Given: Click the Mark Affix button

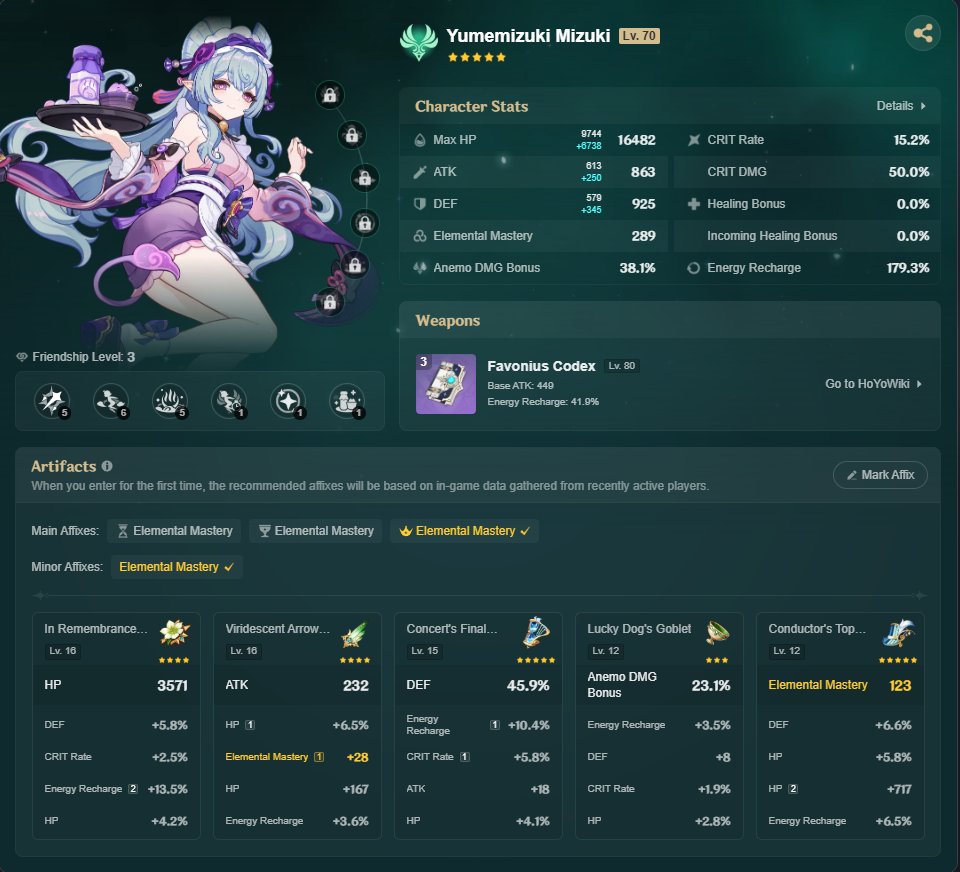Looking at the screenshot, I should (880, 475).
